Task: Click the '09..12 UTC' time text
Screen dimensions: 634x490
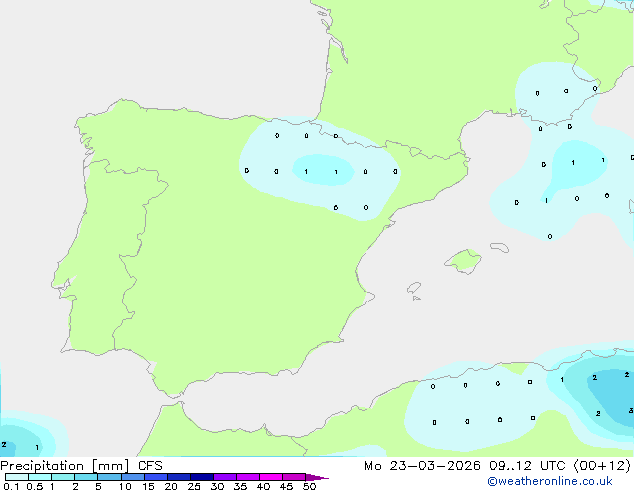Action: pyautogui.click(x=527, y=466)
